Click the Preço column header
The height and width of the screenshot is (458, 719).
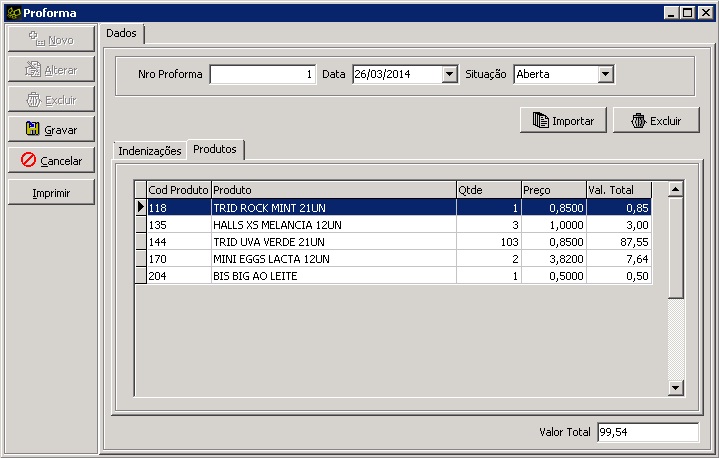pyautogui.click(x=552, y=190)
